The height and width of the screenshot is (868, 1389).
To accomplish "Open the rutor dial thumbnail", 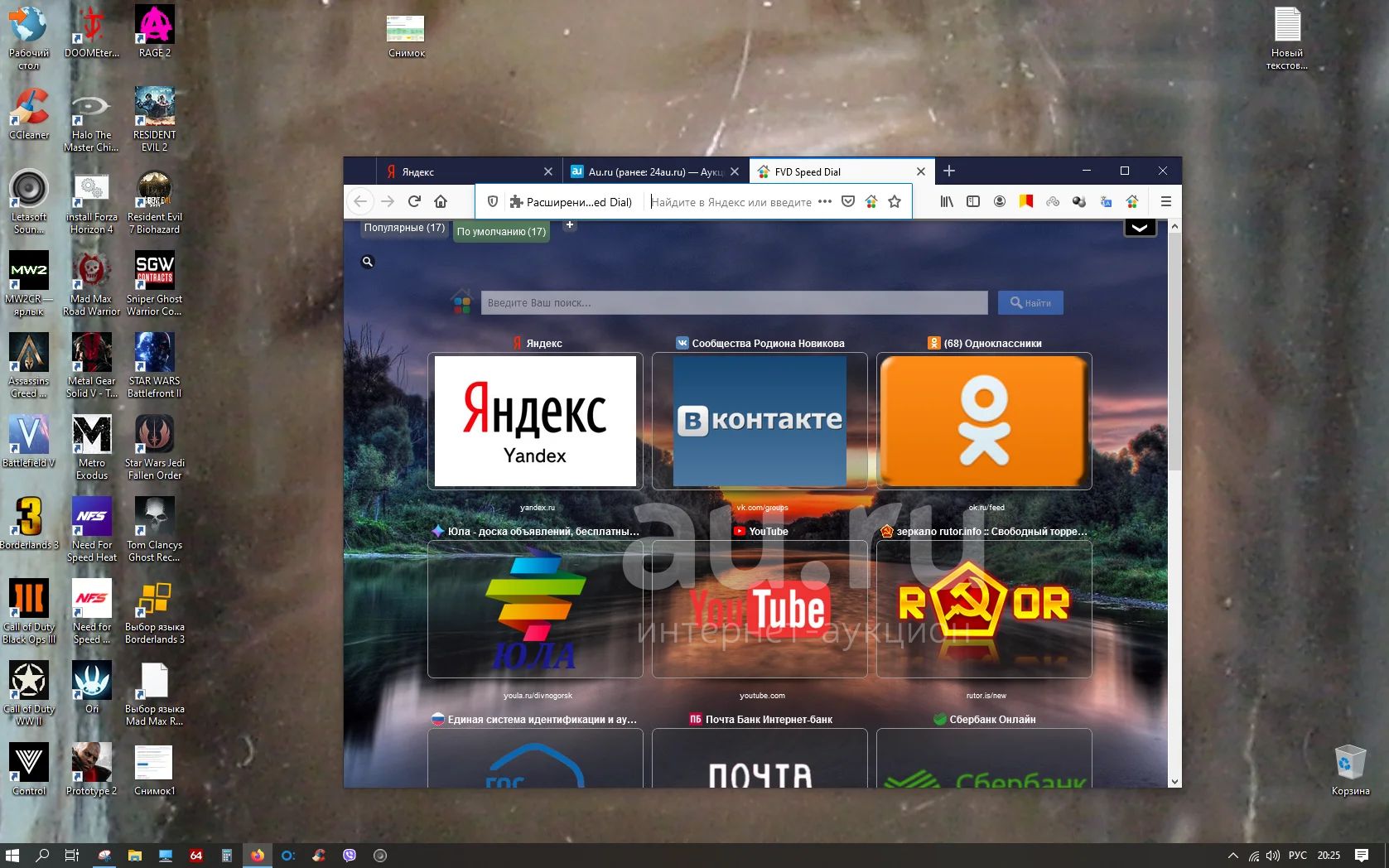I will pyautogui.click(x=984, y=609).
